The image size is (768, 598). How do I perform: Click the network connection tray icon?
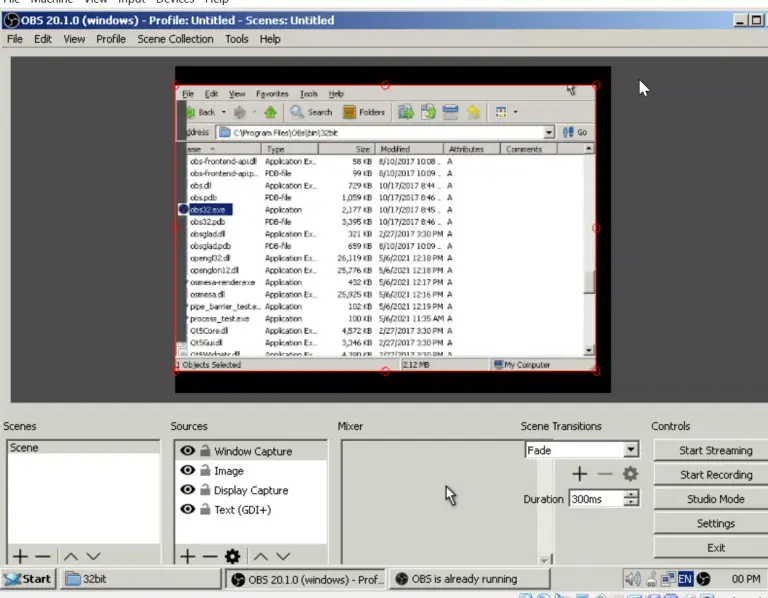(x=668, y=579)
